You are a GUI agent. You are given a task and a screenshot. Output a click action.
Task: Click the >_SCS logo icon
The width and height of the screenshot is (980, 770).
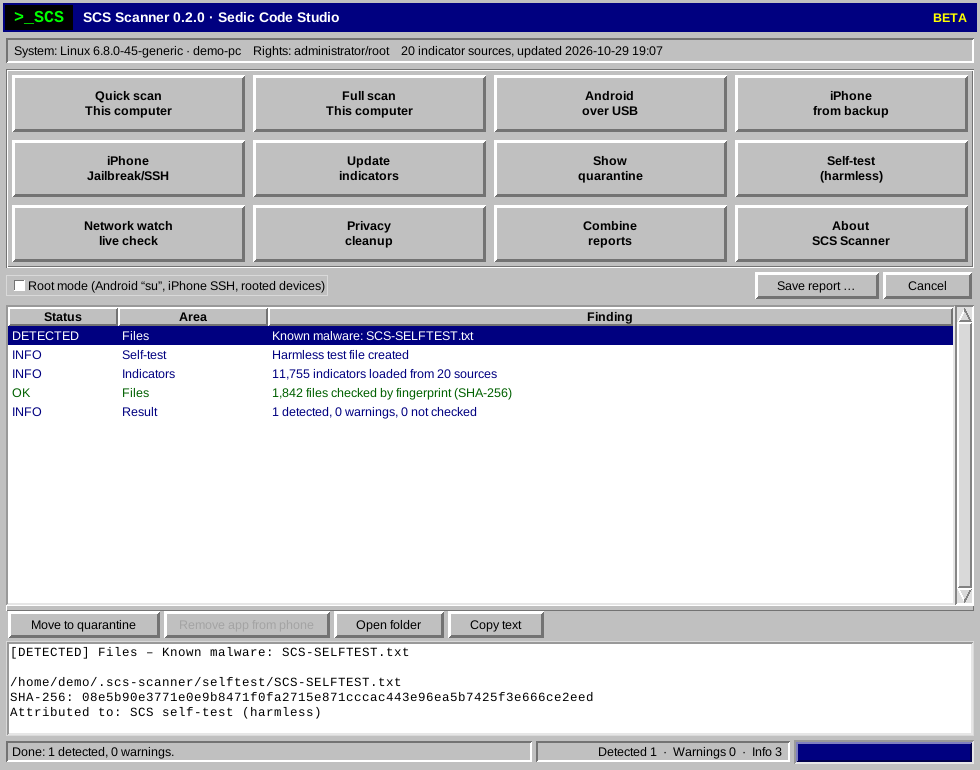click(39, 18)
